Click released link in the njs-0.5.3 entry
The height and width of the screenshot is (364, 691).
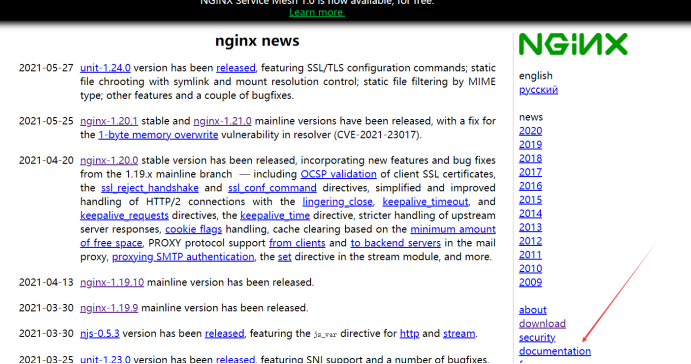[224, 334]
